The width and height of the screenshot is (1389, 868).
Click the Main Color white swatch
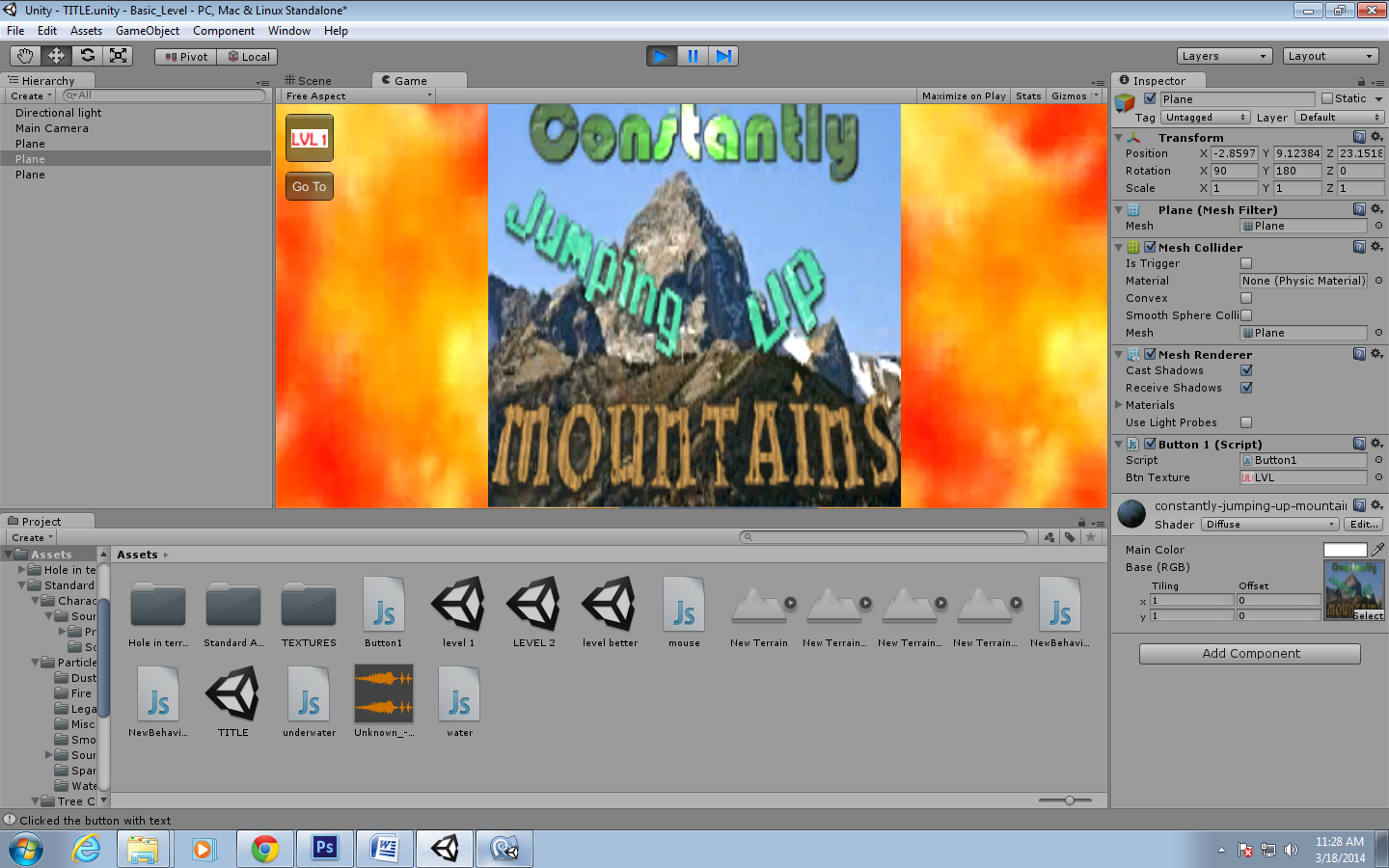(1345, 550)
